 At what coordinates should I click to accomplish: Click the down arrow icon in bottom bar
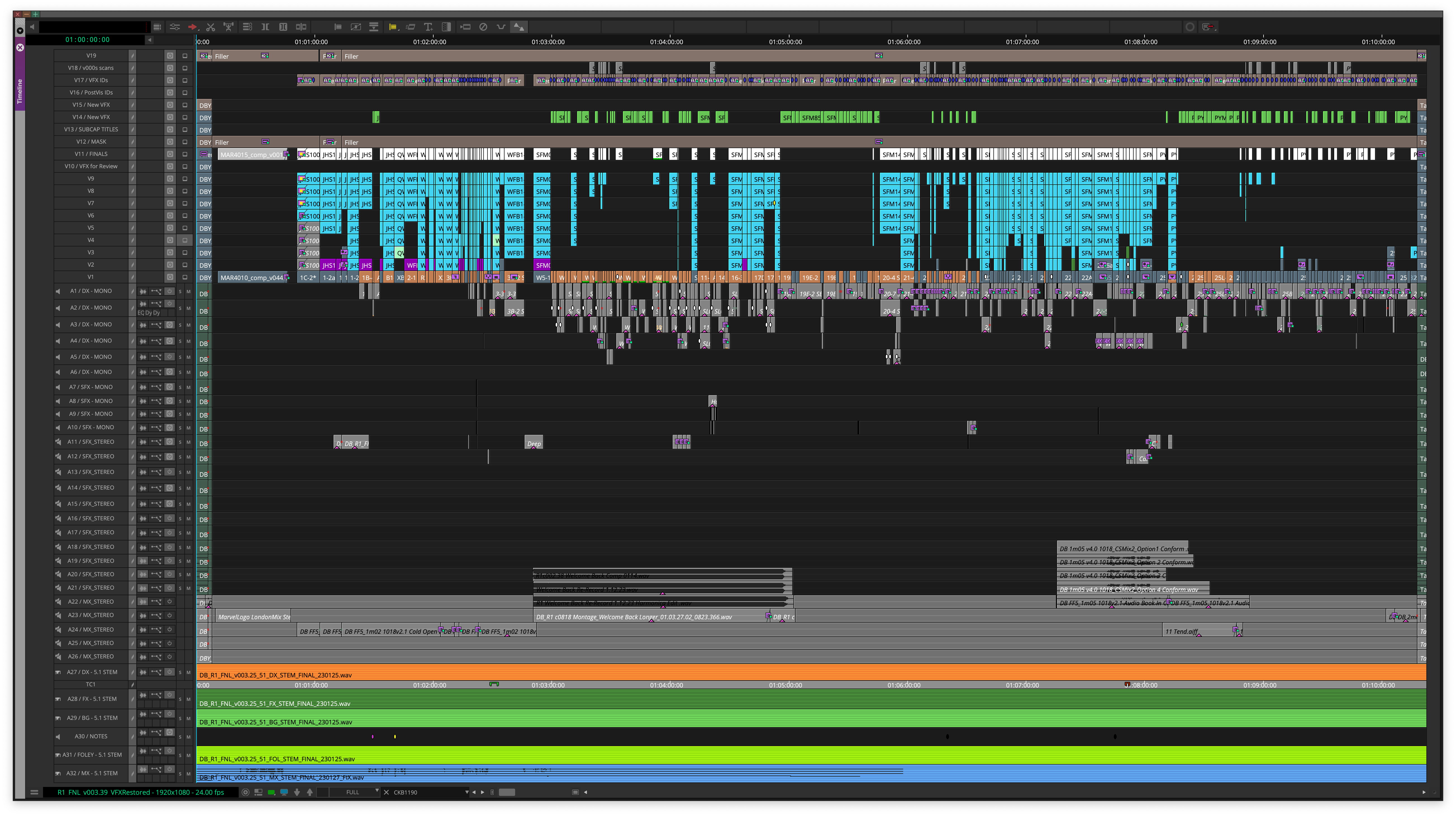pos(297,792)
